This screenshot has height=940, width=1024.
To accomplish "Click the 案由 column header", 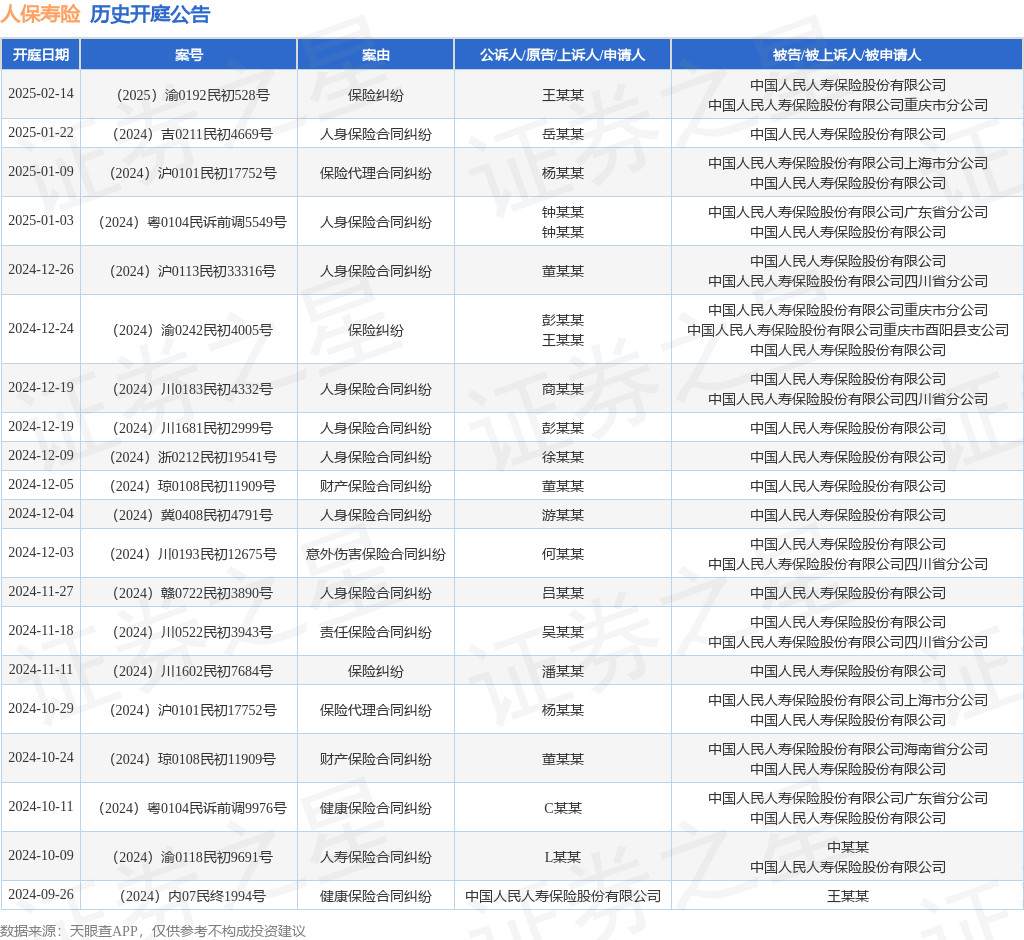I will (376, 55).
